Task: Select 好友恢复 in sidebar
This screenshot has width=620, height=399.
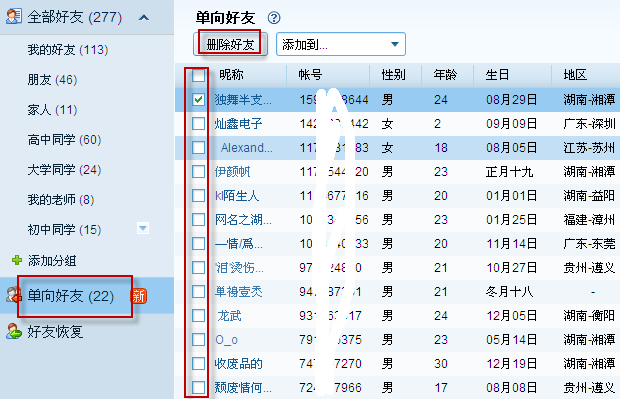Action: 55,332
